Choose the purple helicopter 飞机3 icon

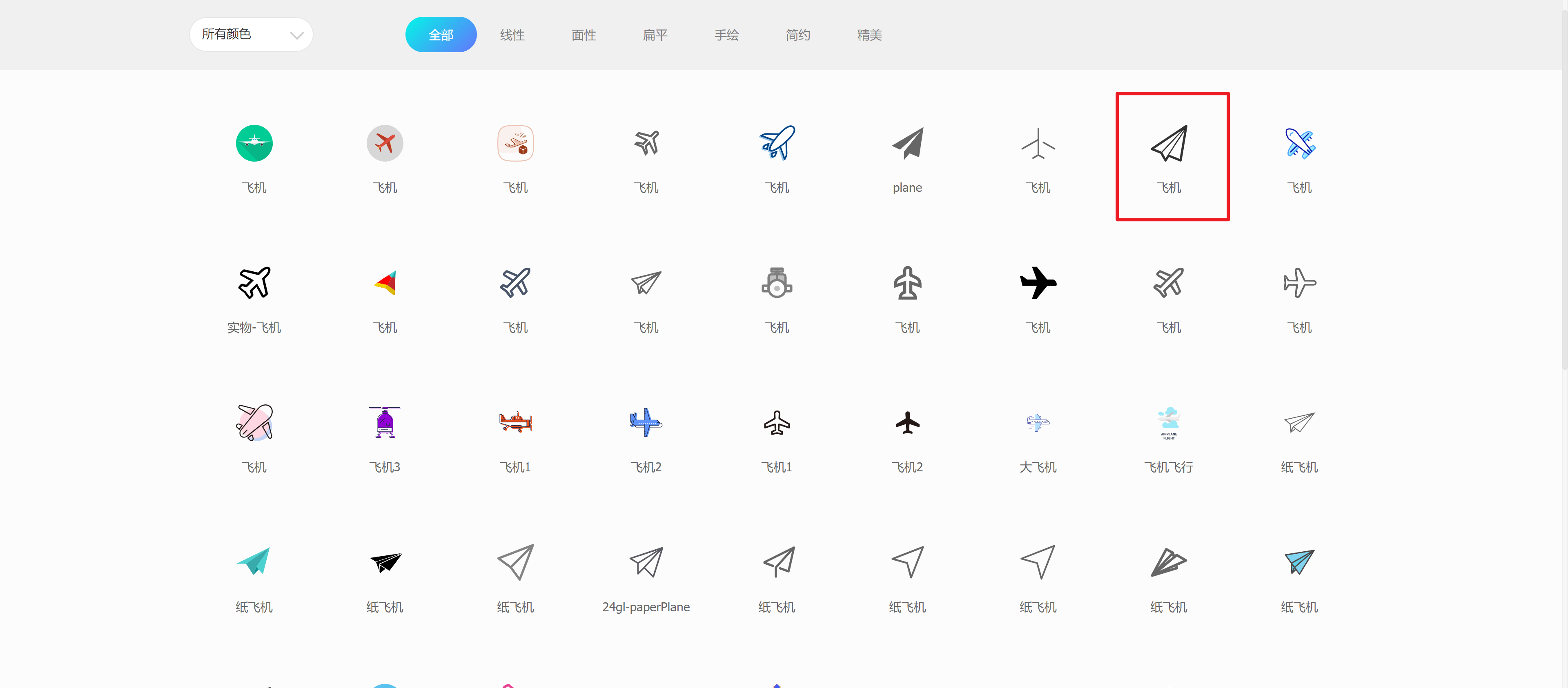(x=385, y=422)
